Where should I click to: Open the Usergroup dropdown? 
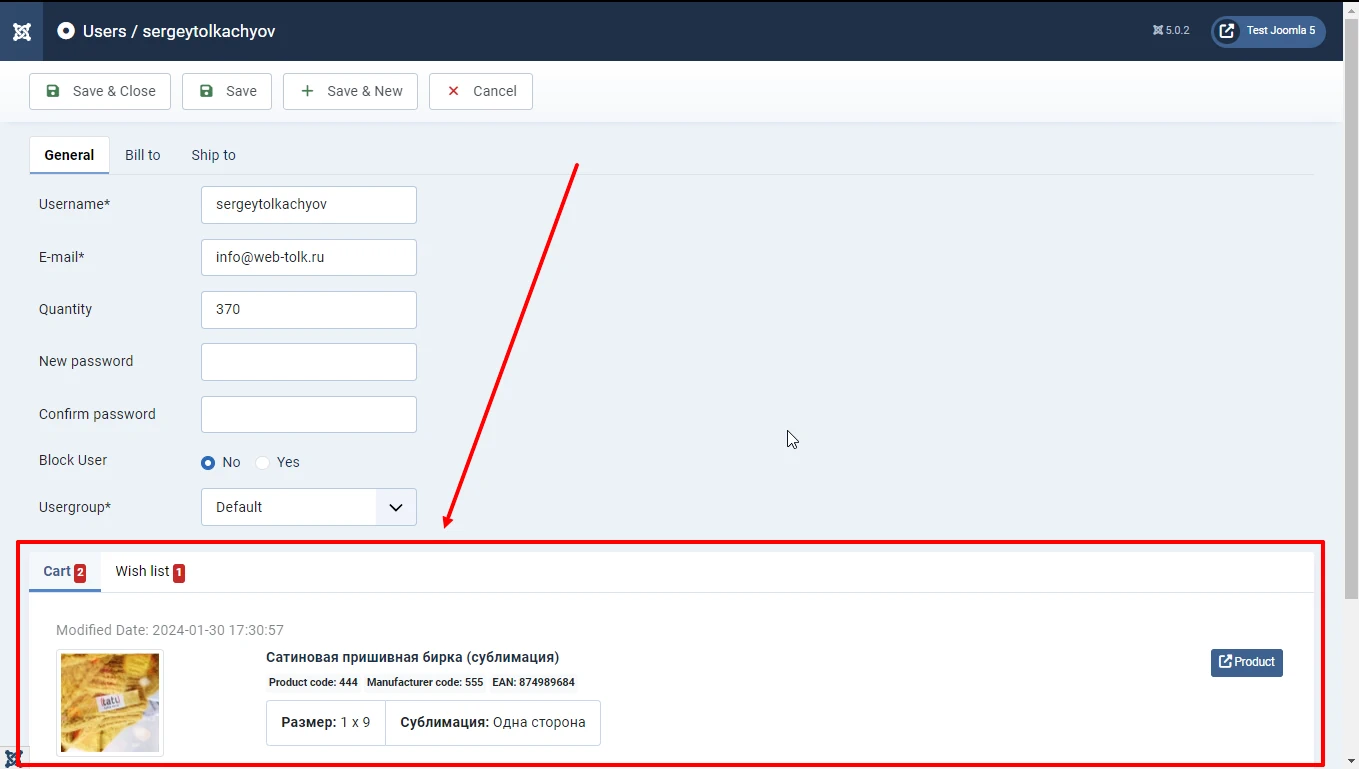[309, 507]
